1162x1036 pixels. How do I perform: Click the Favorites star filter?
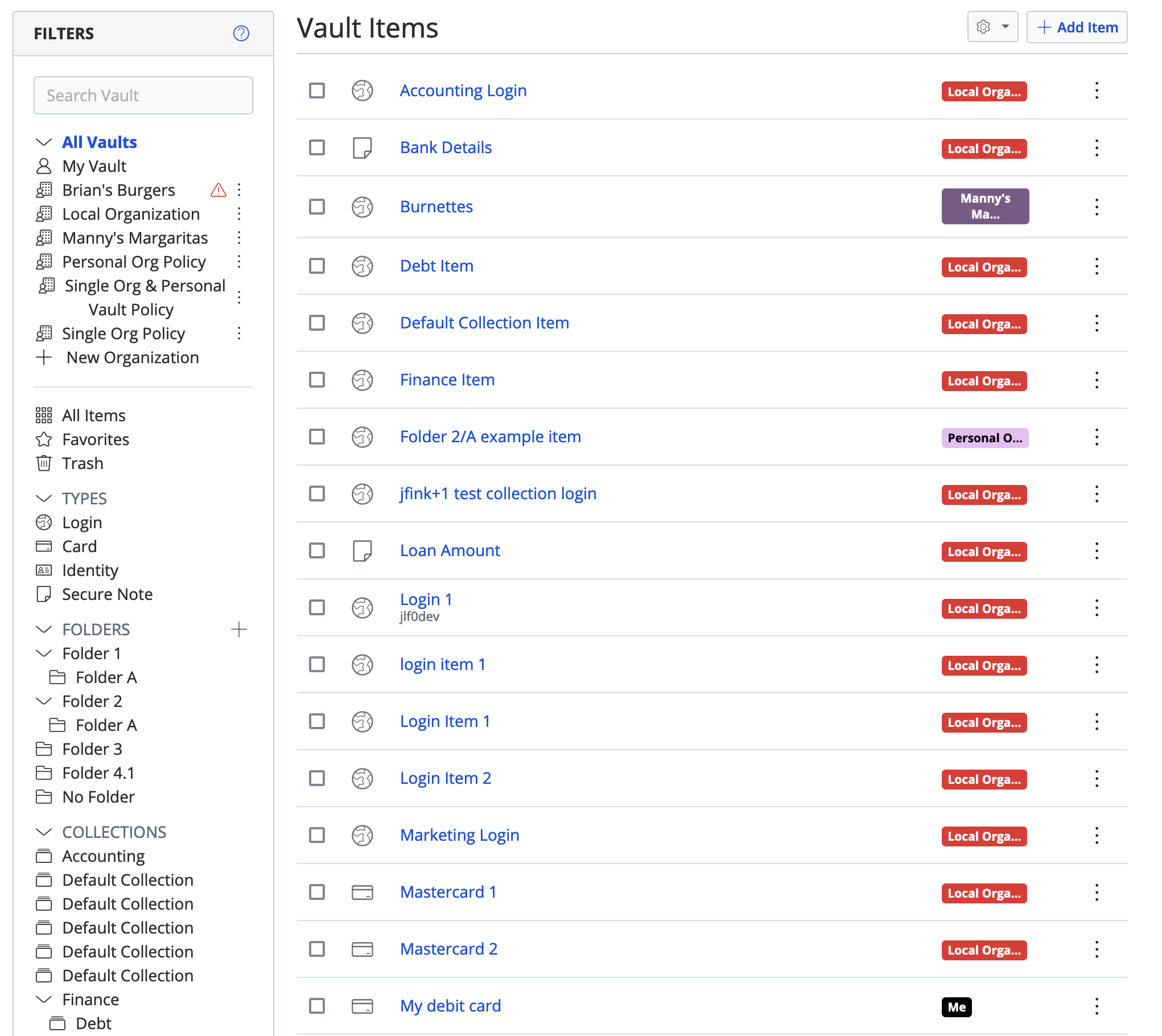(x=44, y=439)
